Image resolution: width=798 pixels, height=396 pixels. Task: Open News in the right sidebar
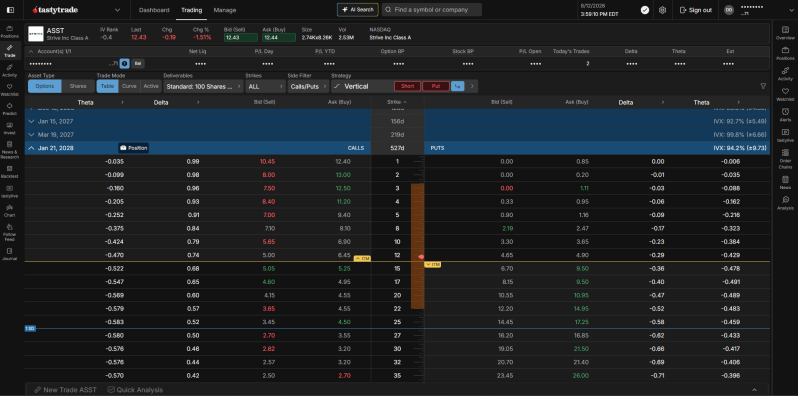tap(785, 182)
